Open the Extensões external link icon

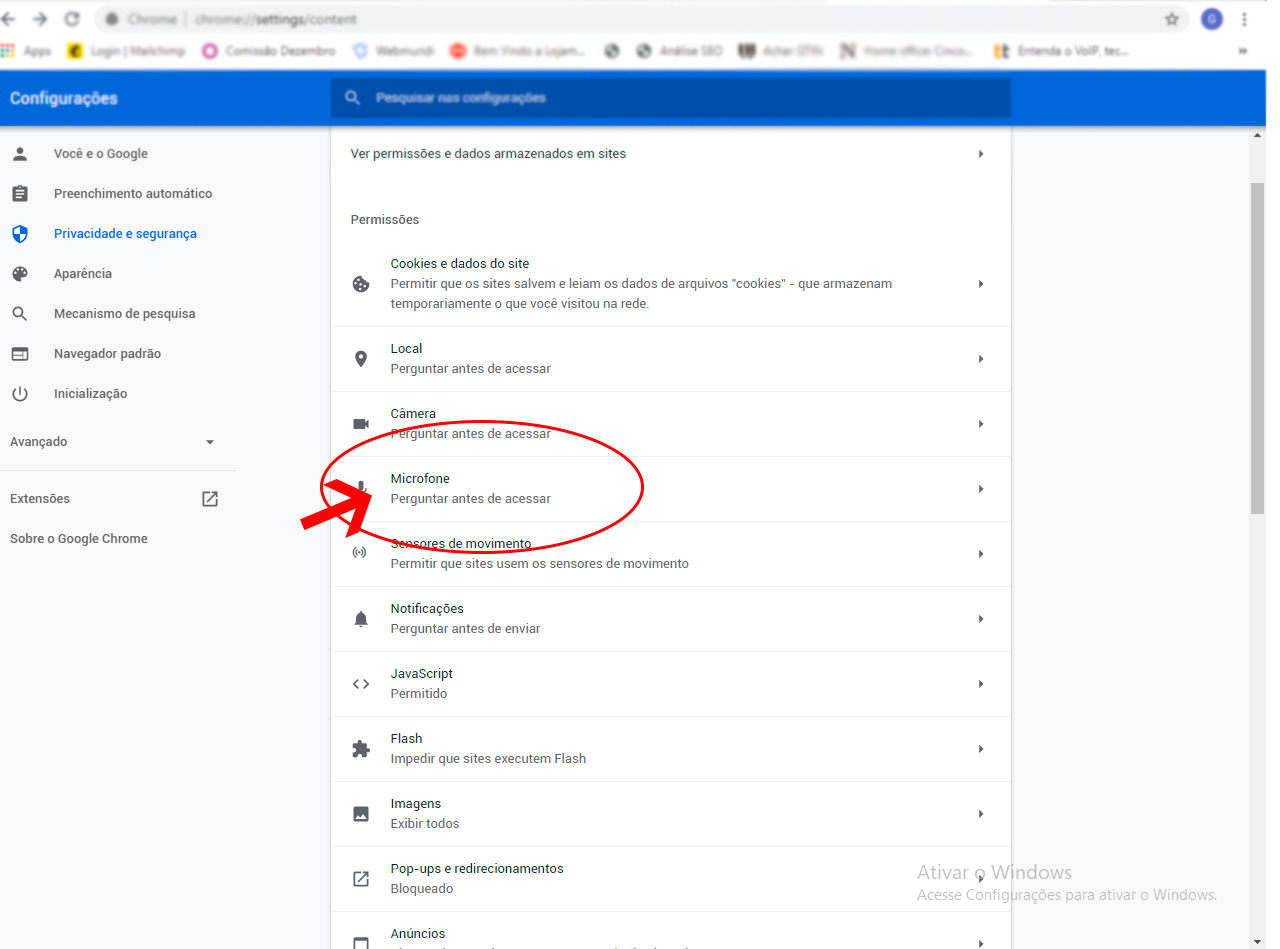point(210,499)
